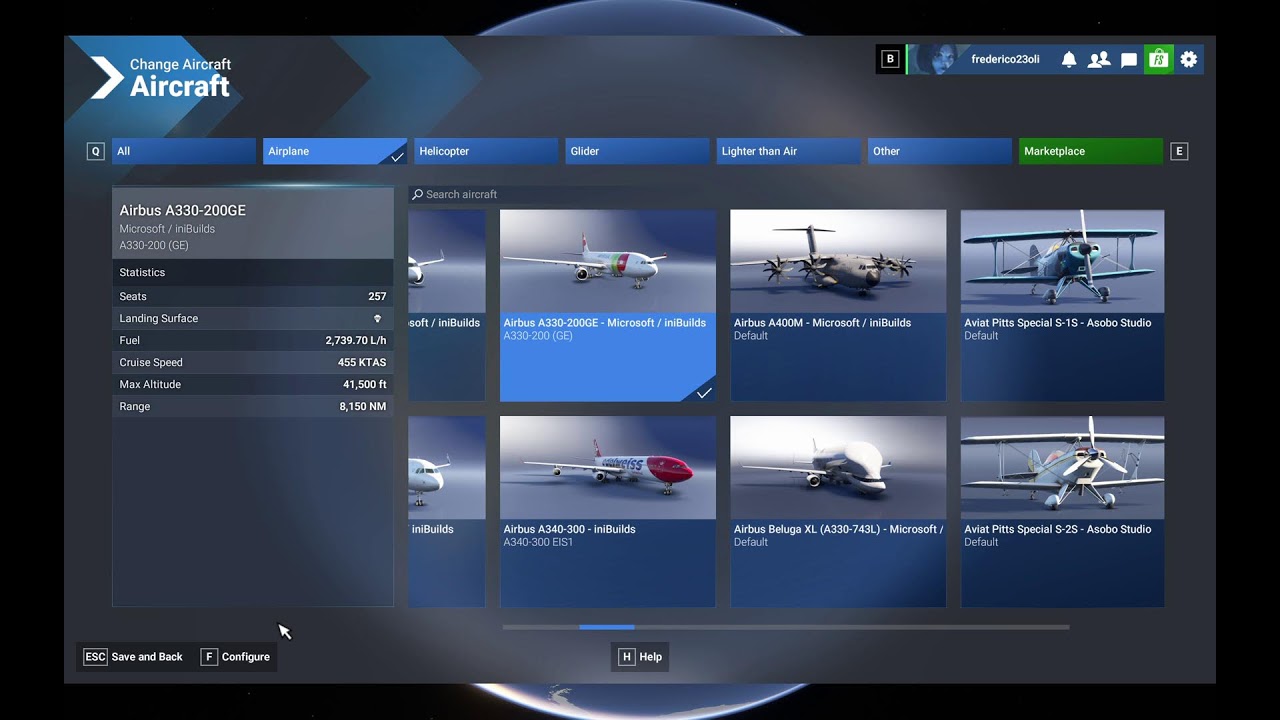
Task: Select the Airplane category tab
Action: [335, 151]
